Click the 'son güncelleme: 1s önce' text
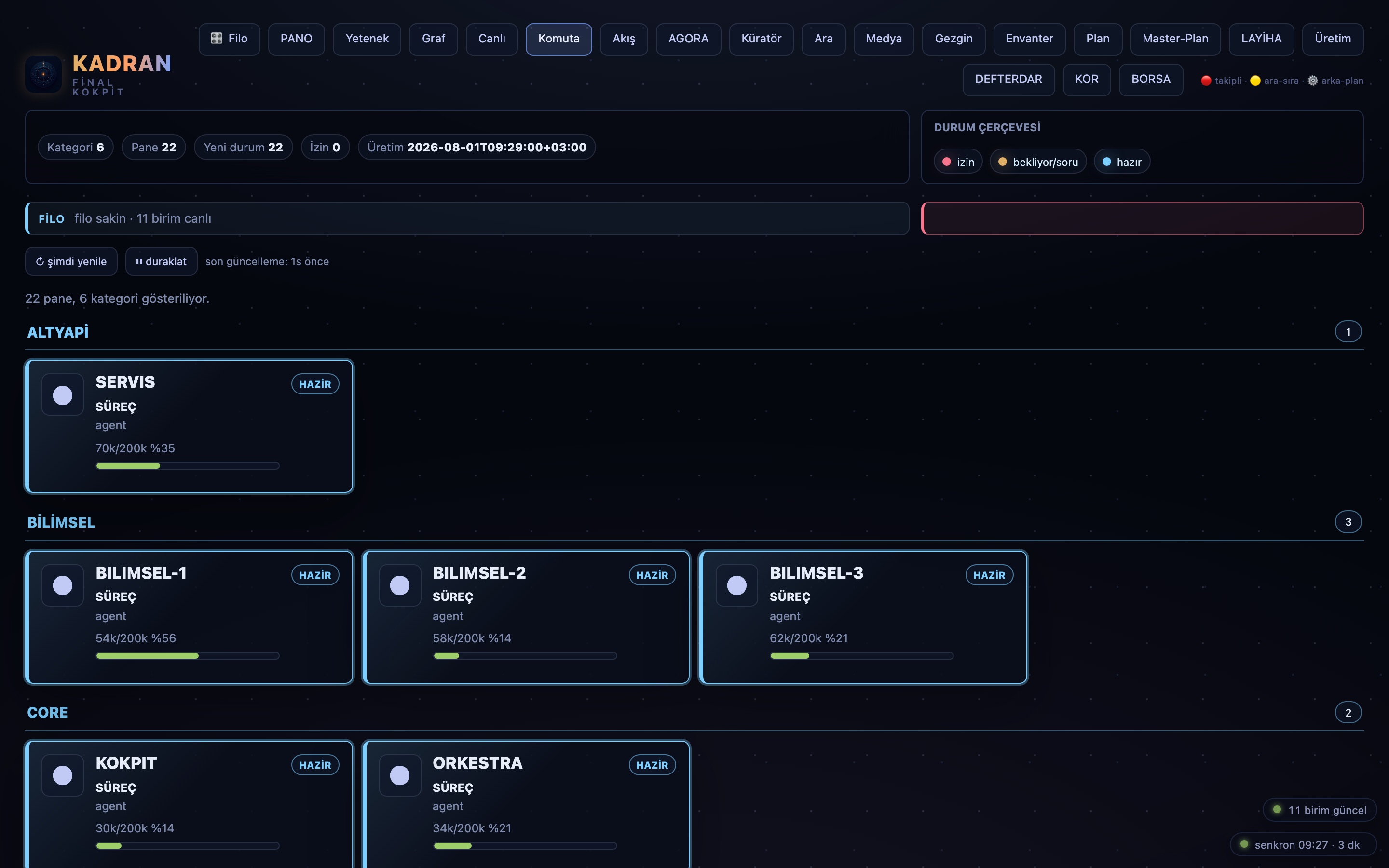1389x868 pixels. coord(267,261)
